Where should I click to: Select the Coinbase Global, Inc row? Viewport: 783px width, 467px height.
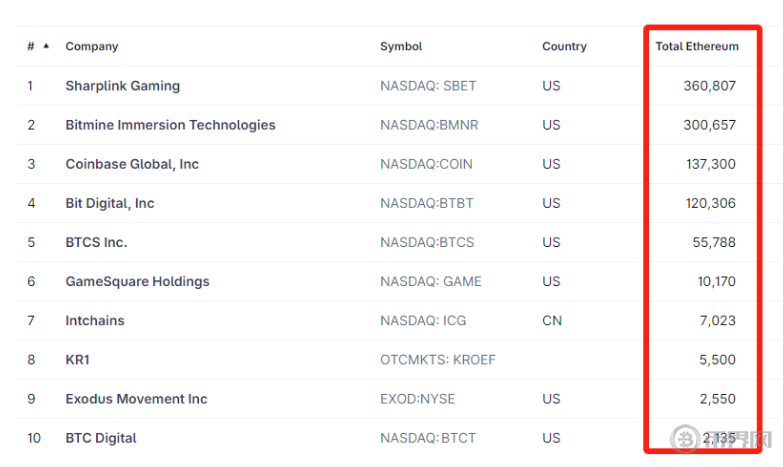coord(132,164)
